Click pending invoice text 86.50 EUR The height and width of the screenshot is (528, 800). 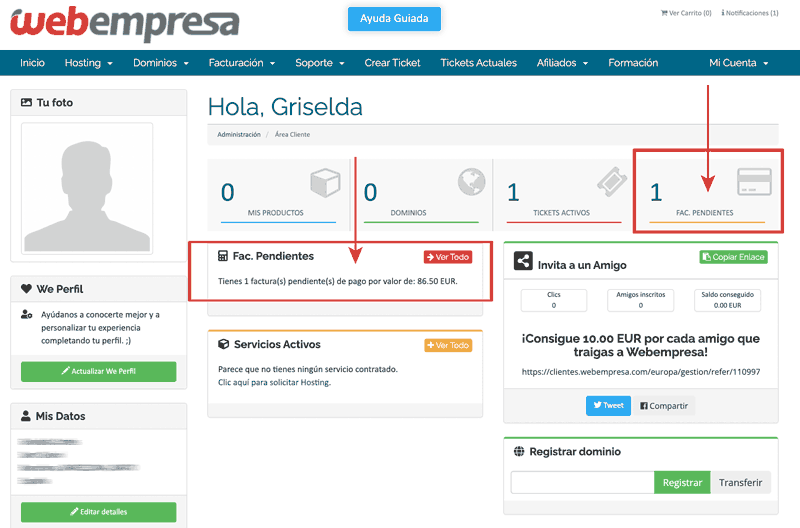(x=338, y=281)
